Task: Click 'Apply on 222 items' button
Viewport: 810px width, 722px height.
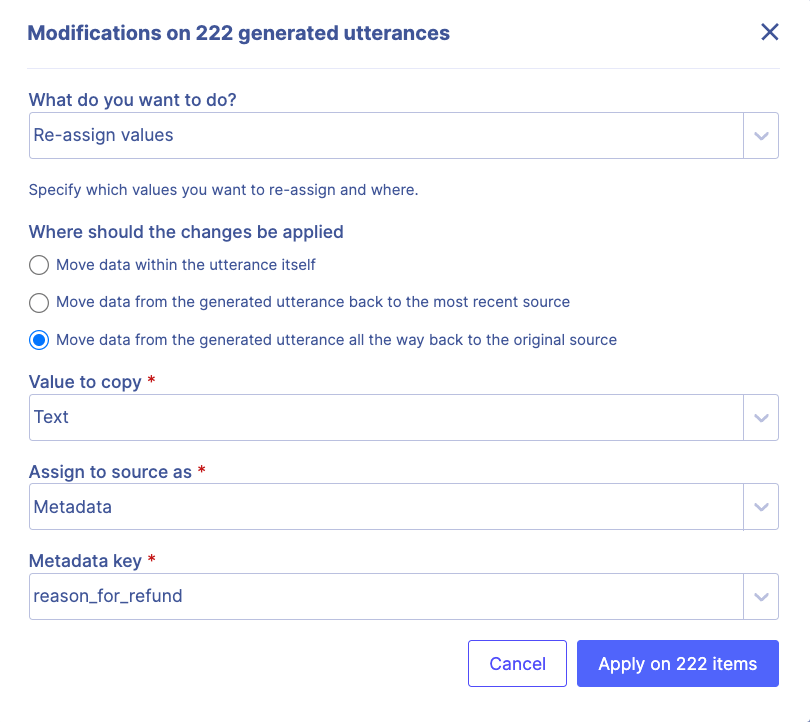Action: [677, 664]
